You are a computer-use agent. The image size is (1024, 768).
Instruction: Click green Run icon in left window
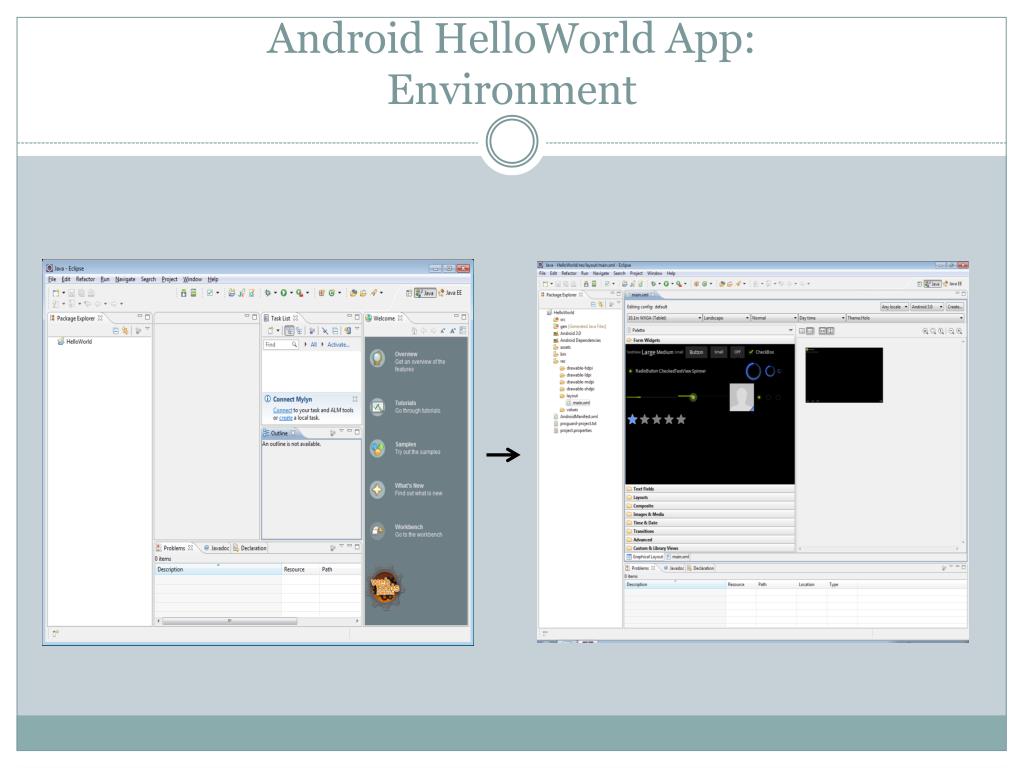[284, 293]
